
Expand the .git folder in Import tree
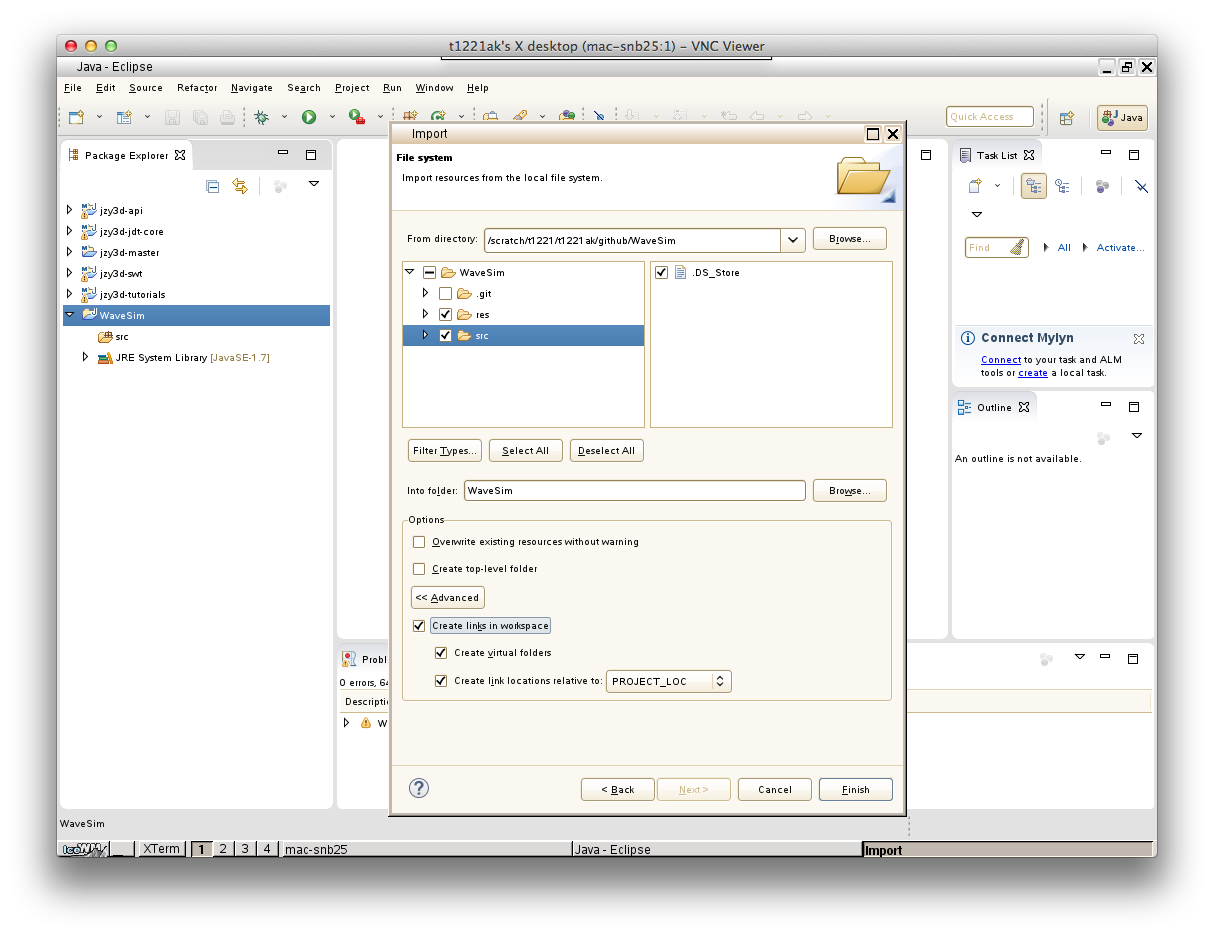426,294
